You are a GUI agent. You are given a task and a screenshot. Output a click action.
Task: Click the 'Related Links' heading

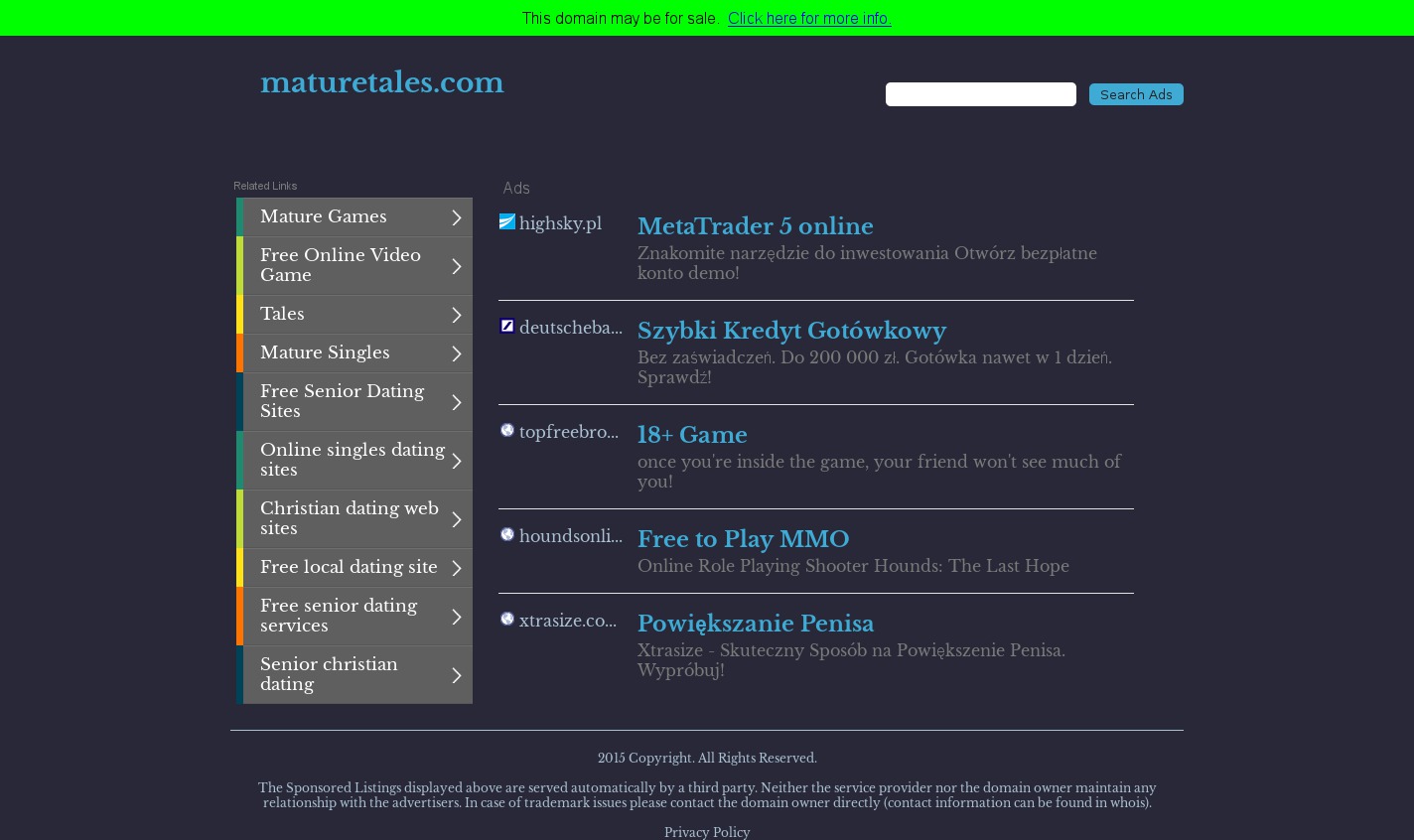pyautogui.click(x=265, y=186)
